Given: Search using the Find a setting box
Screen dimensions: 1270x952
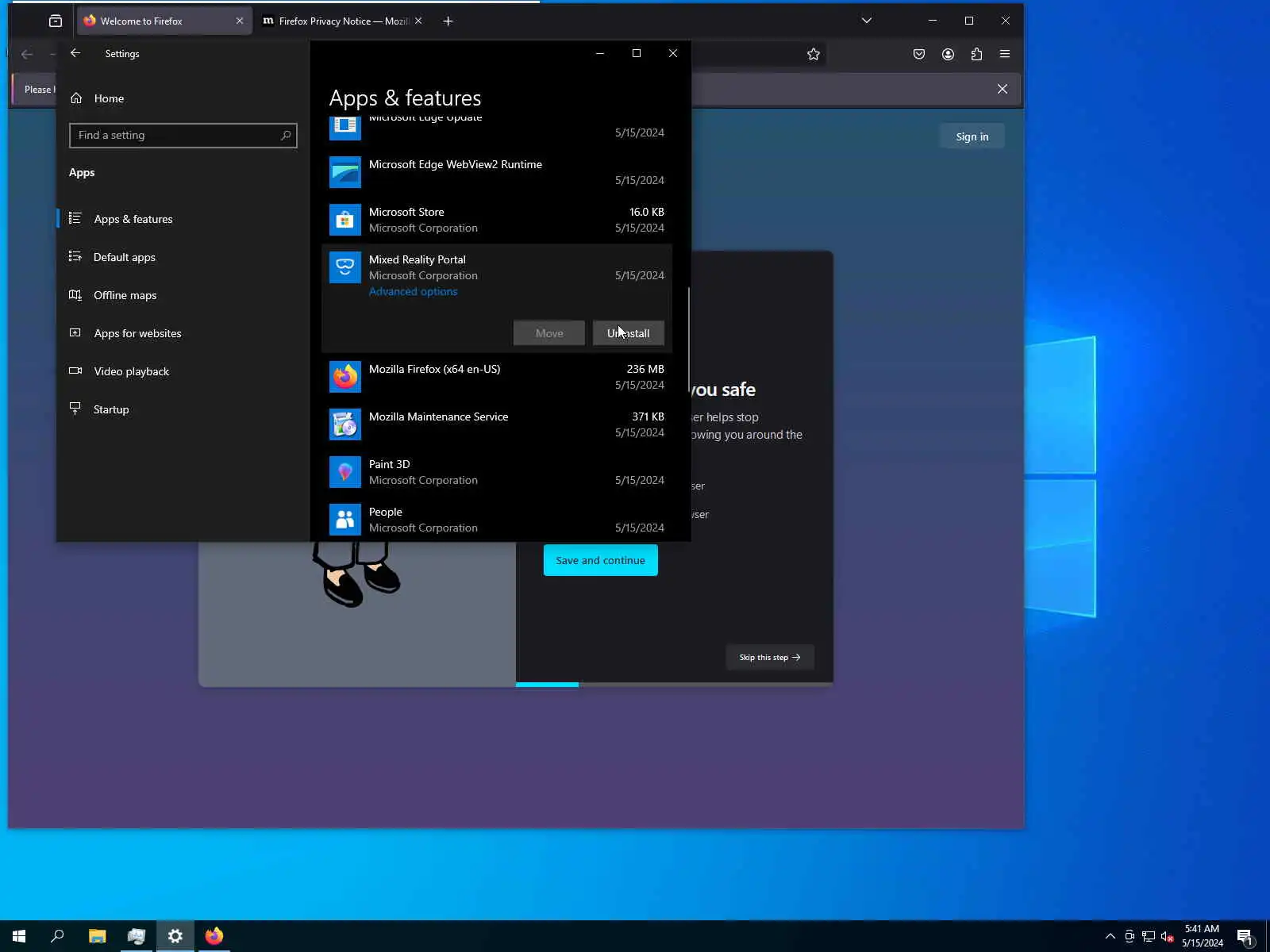Looking at the screenshot, I should click(183, 135).
